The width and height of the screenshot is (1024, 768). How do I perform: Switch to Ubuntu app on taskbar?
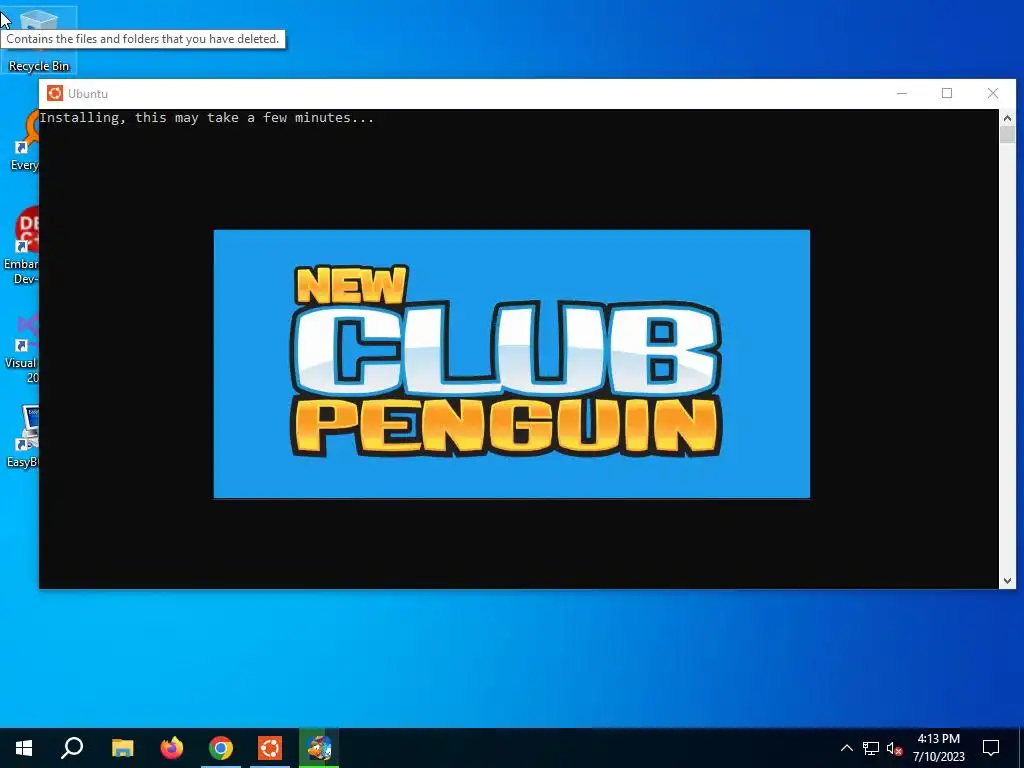tap(270, 748)
